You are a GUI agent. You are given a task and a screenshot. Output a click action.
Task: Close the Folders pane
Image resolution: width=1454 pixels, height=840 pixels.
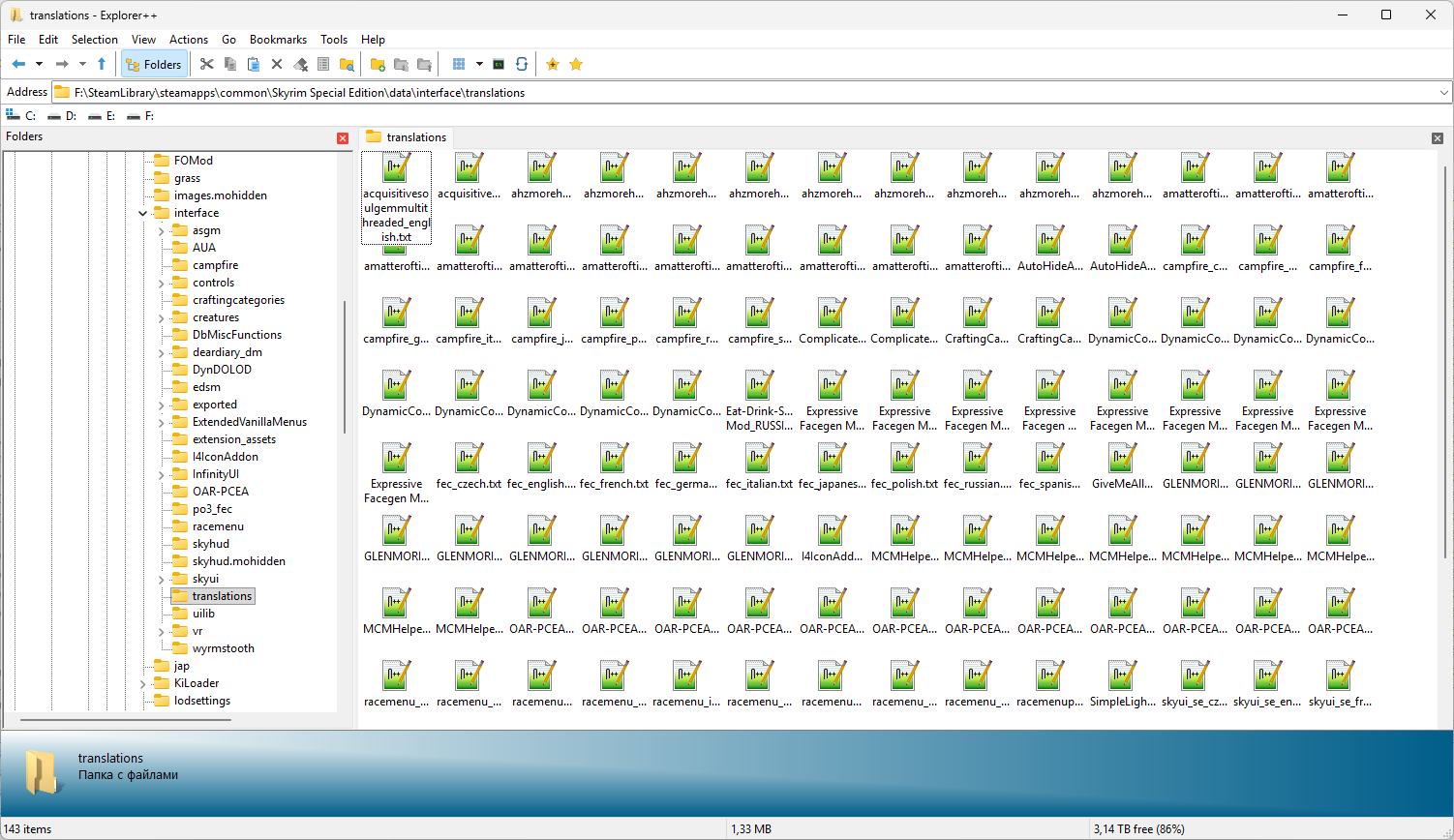(343, 138)
